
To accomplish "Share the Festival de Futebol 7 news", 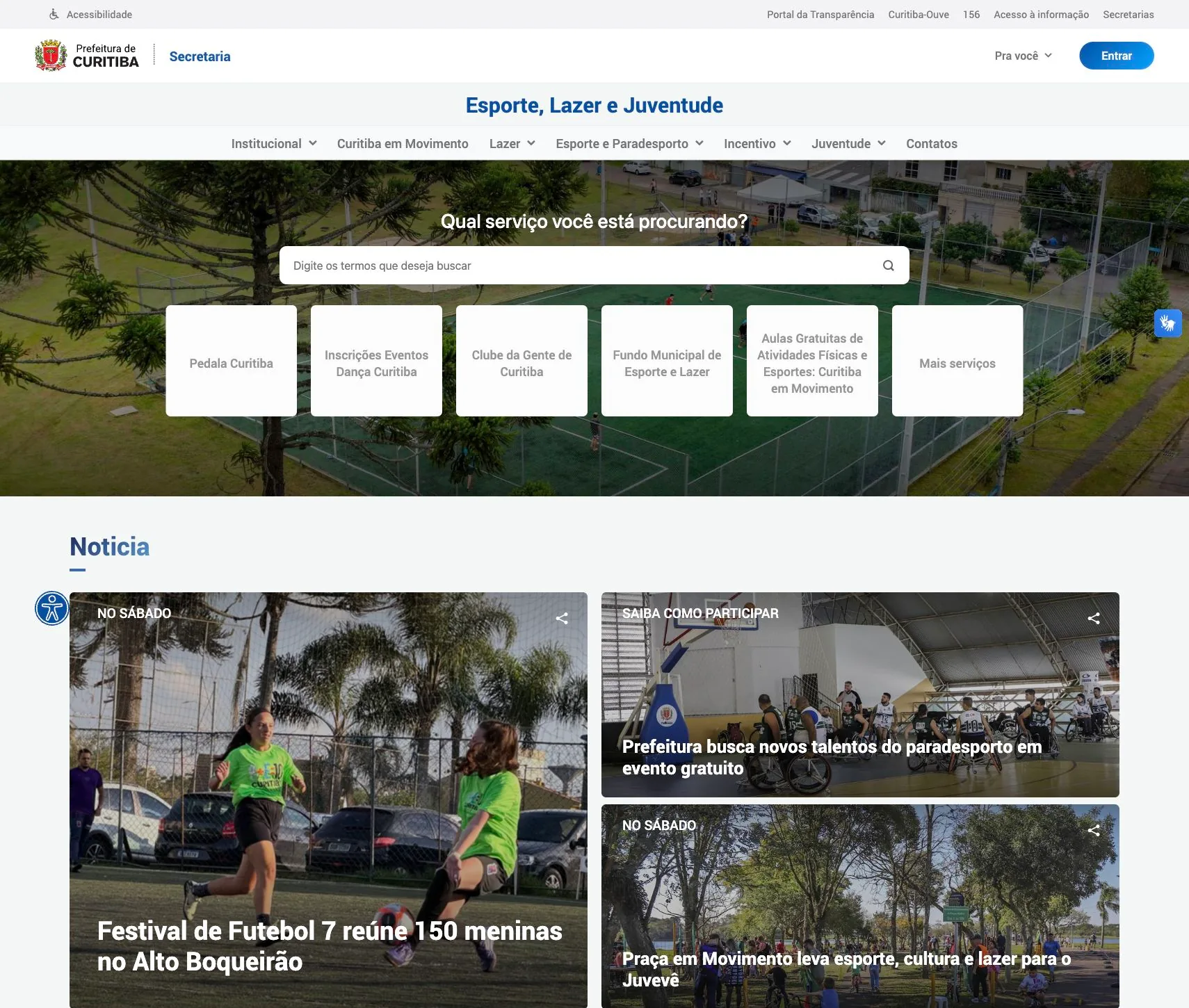I will [562, 618].
